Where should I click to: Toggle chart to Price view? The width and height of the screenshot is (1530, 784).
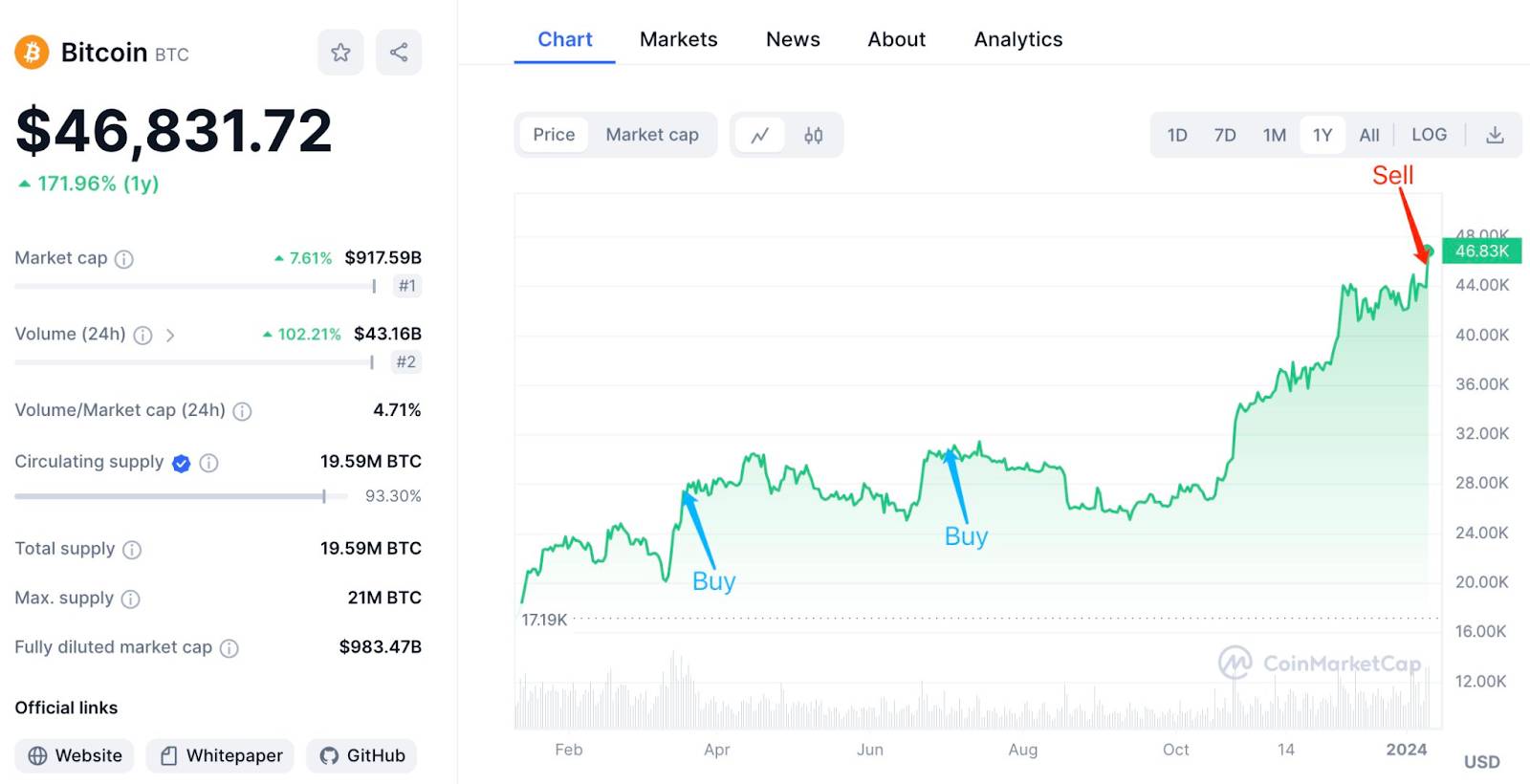(x=554, y=135)
